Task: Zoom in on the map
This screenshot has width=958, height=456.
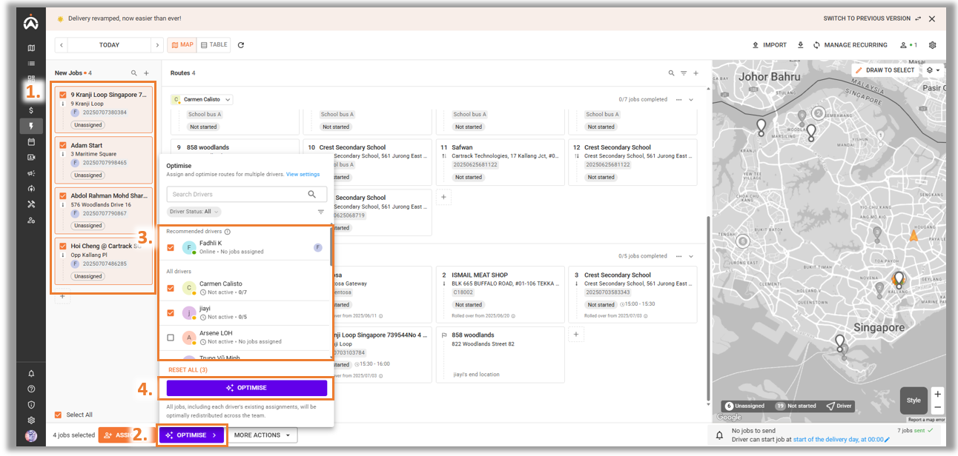Action: point(938,395)
